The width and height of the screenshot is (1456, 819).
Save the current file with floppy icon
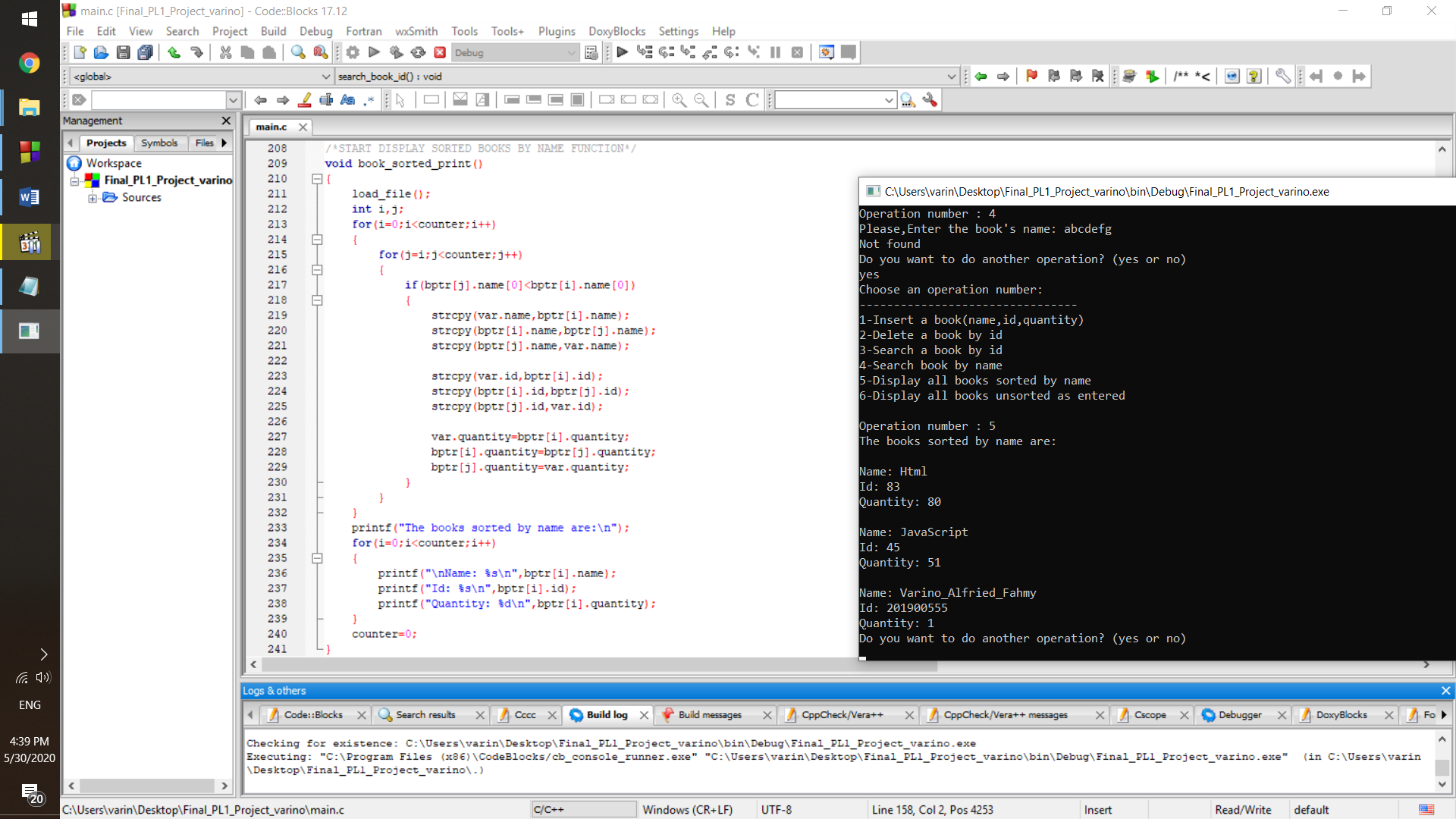point(123,52)
